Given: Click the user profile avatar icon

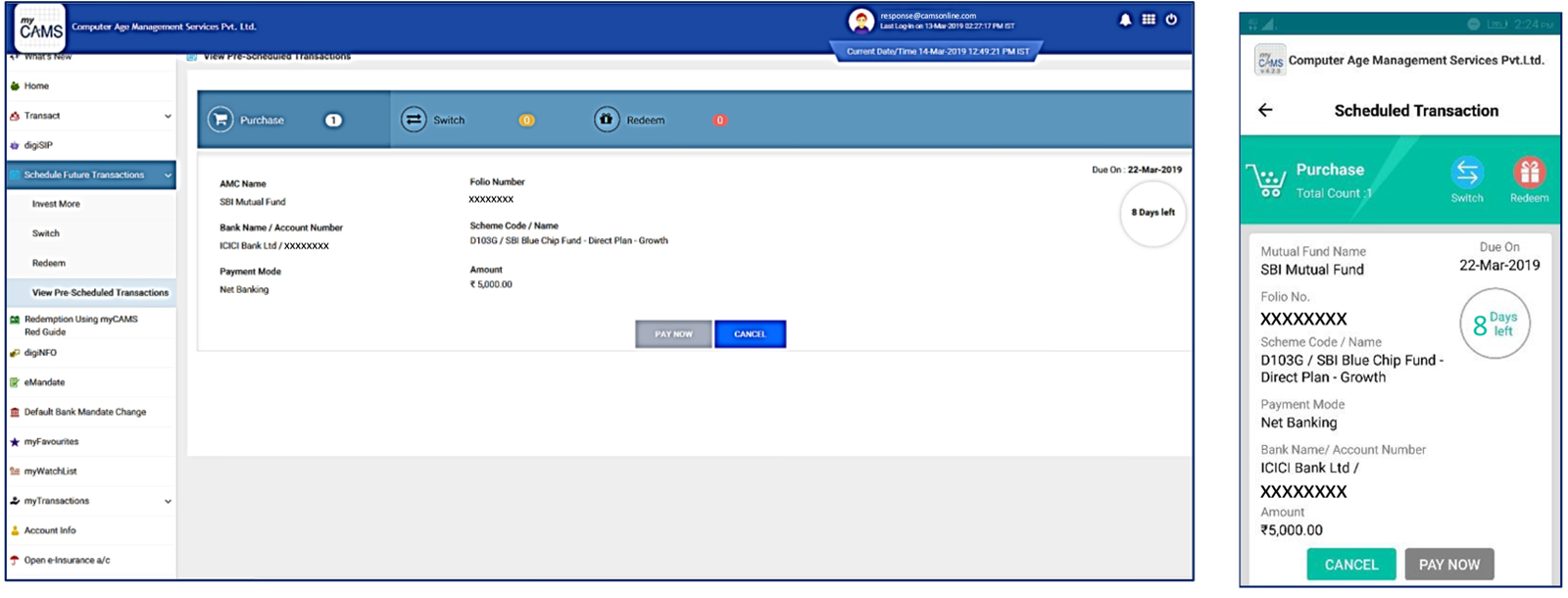Looking at the screenshot, I should coord(860,21).
